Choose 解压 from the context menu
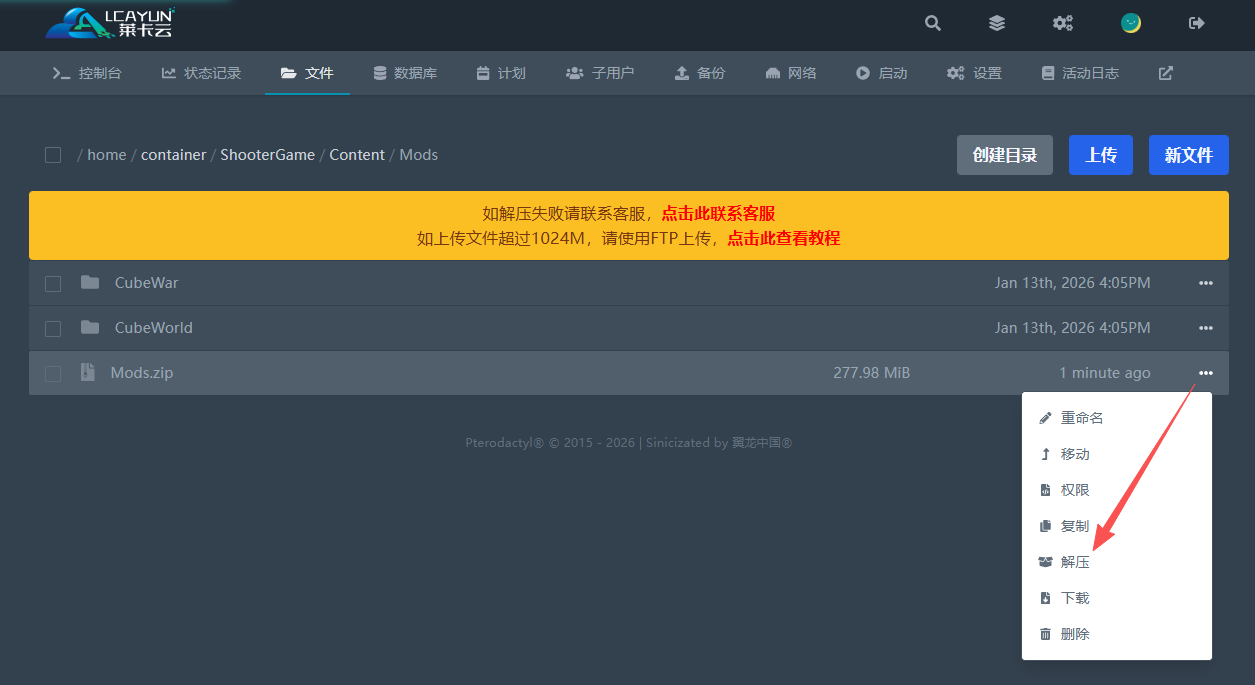This screenshot has width=1255, height=685. click(1075, 562)
